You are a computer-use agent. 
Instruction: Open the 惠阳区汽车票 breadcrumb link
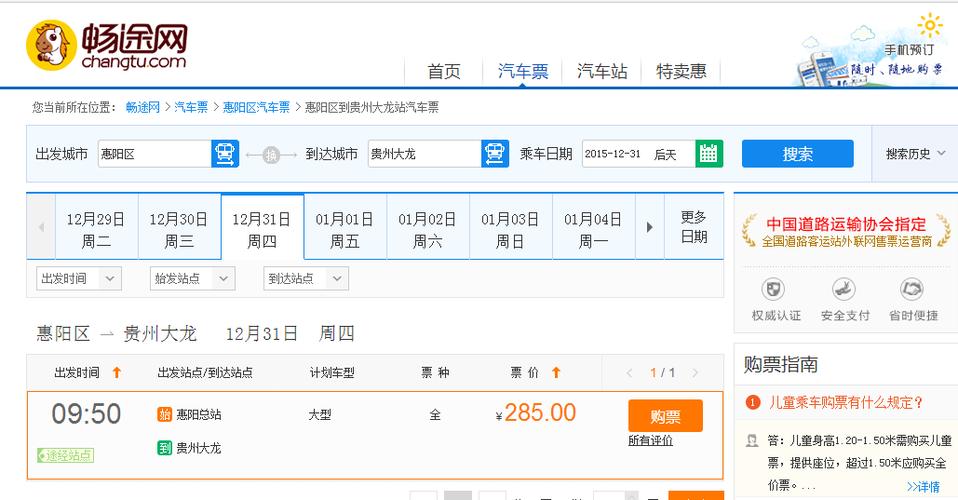(257, 108)
